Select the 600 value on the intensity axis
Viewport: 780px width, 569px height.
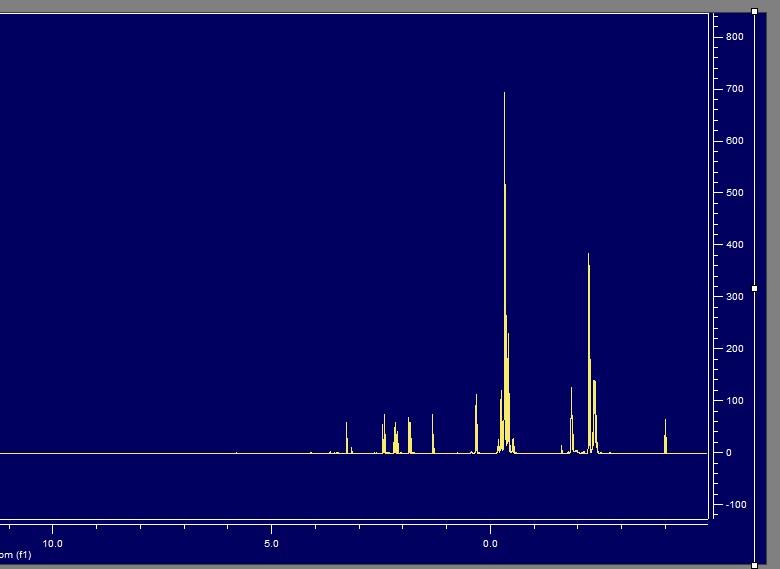coord(735,141)
